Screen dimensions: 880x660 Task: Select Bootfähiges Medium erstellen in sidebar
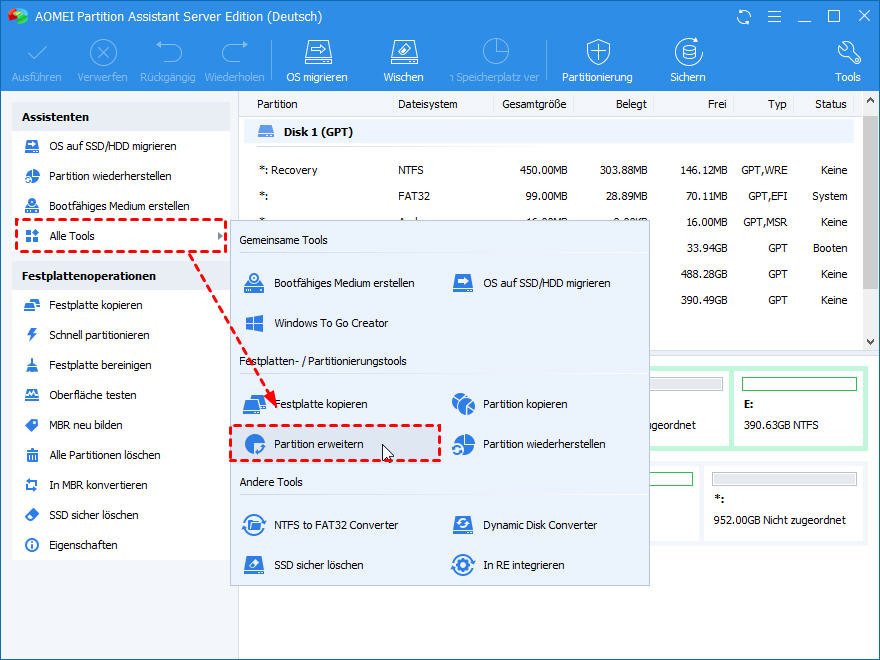[121, 206]
